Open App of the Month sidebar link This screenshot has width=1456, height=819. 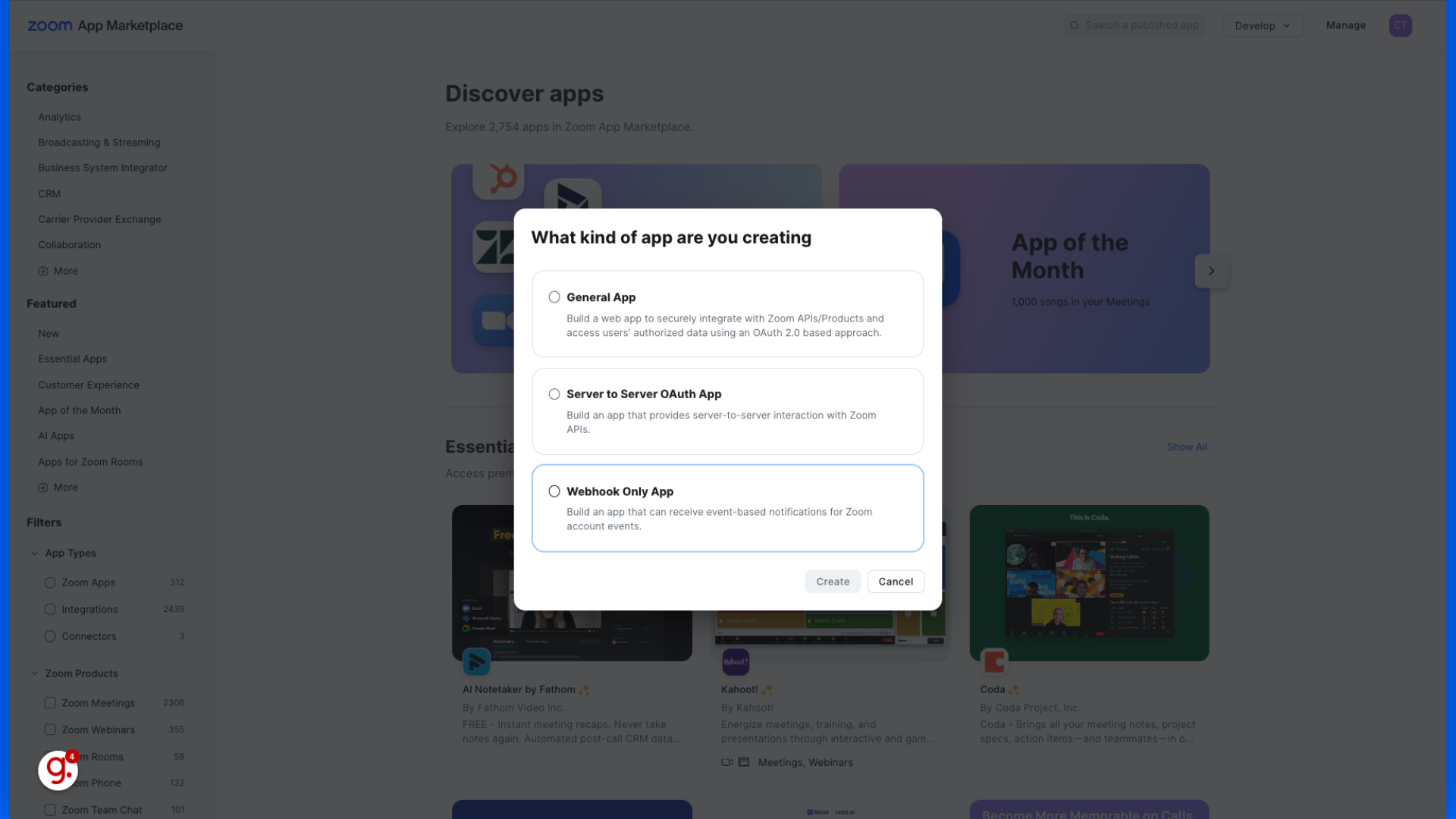tap(80, 410)
